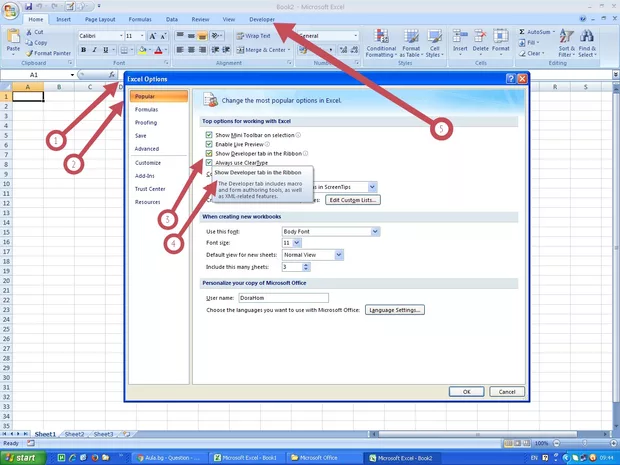
Task: Switch to the Data ribbon tab
Action: point(172,19)
